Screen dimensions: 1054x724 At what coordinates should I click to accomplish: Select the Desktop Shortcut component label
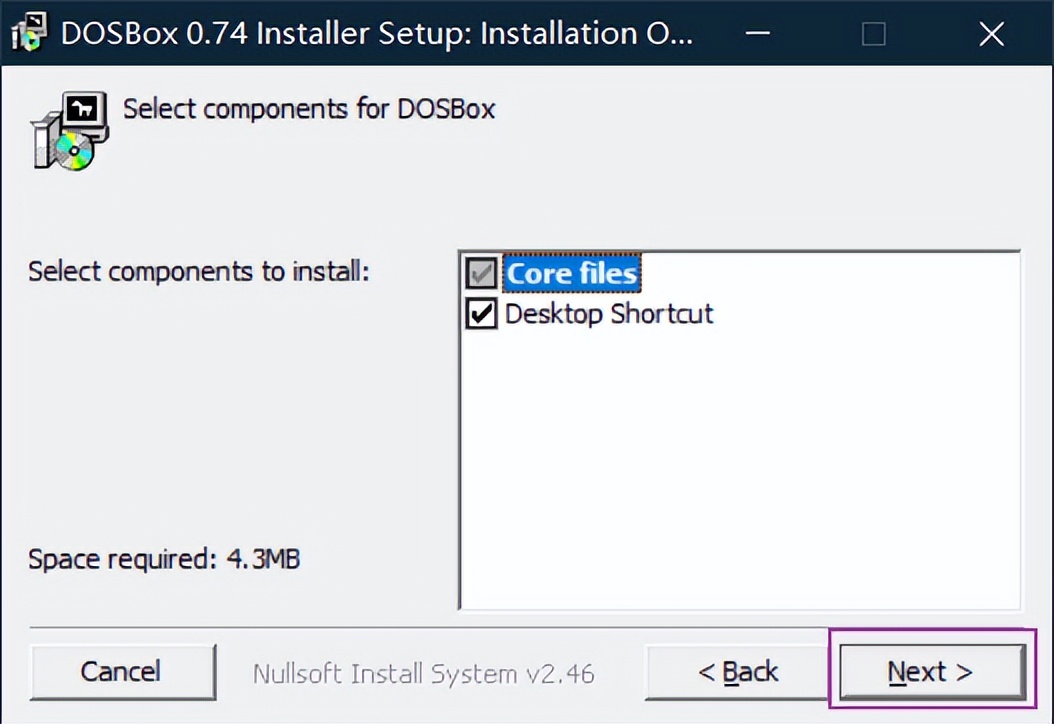click(608, 314)
